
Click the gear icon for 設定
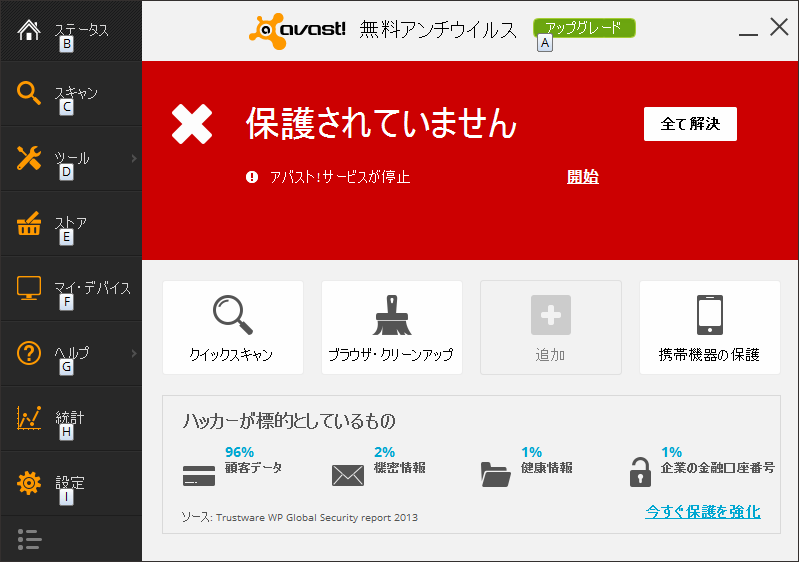pos(29,483)
